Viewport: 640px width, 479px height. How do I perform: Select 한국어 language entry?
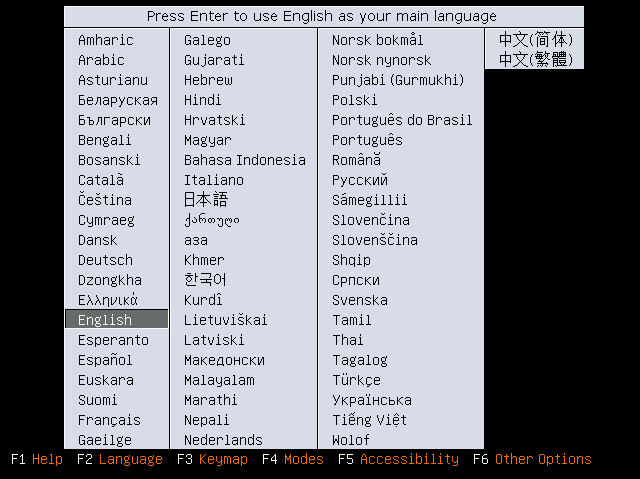(x=205, y=280)
